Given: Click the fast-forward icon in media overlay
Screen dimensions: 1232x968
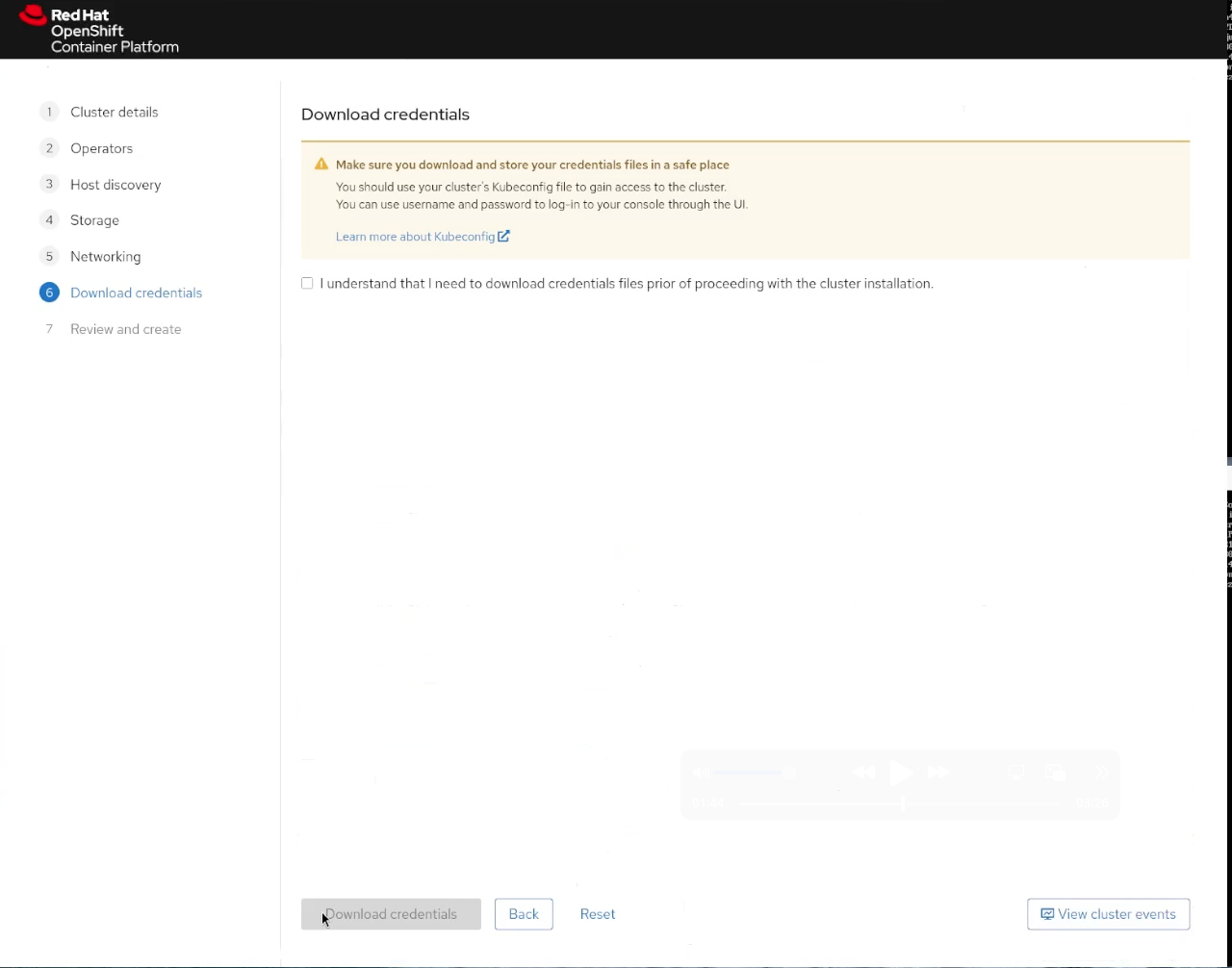Looking at the screenshot, I should tap(938, 772).
